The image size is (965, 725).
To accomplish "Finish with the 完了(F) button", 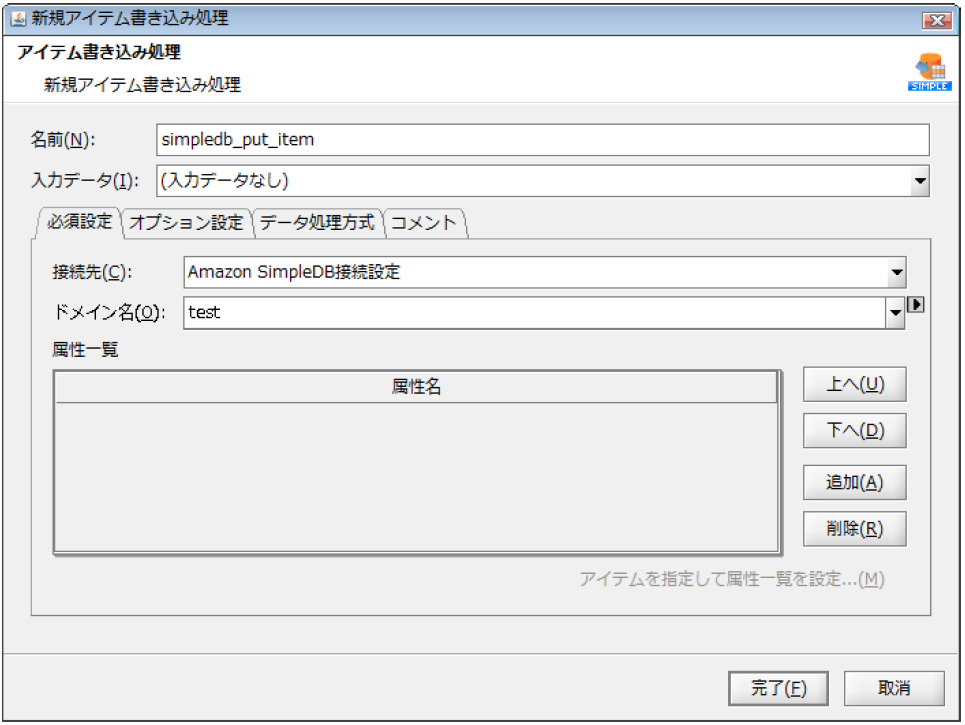I will coord(779,688).
